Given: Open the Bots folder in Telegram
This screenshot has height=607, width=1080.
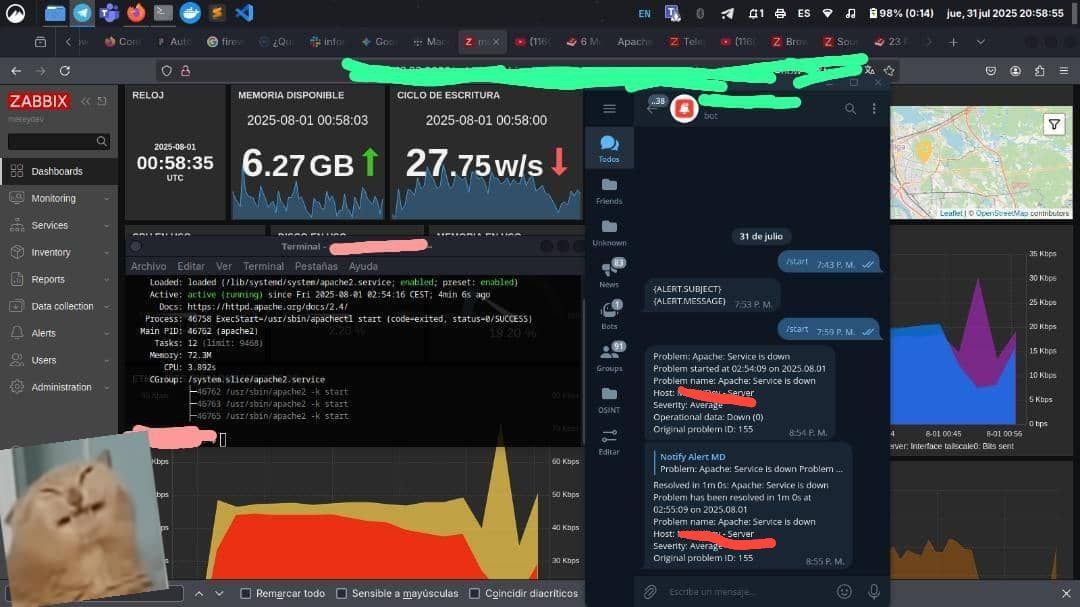Looking at the screenshot, I should click(609, 316).
